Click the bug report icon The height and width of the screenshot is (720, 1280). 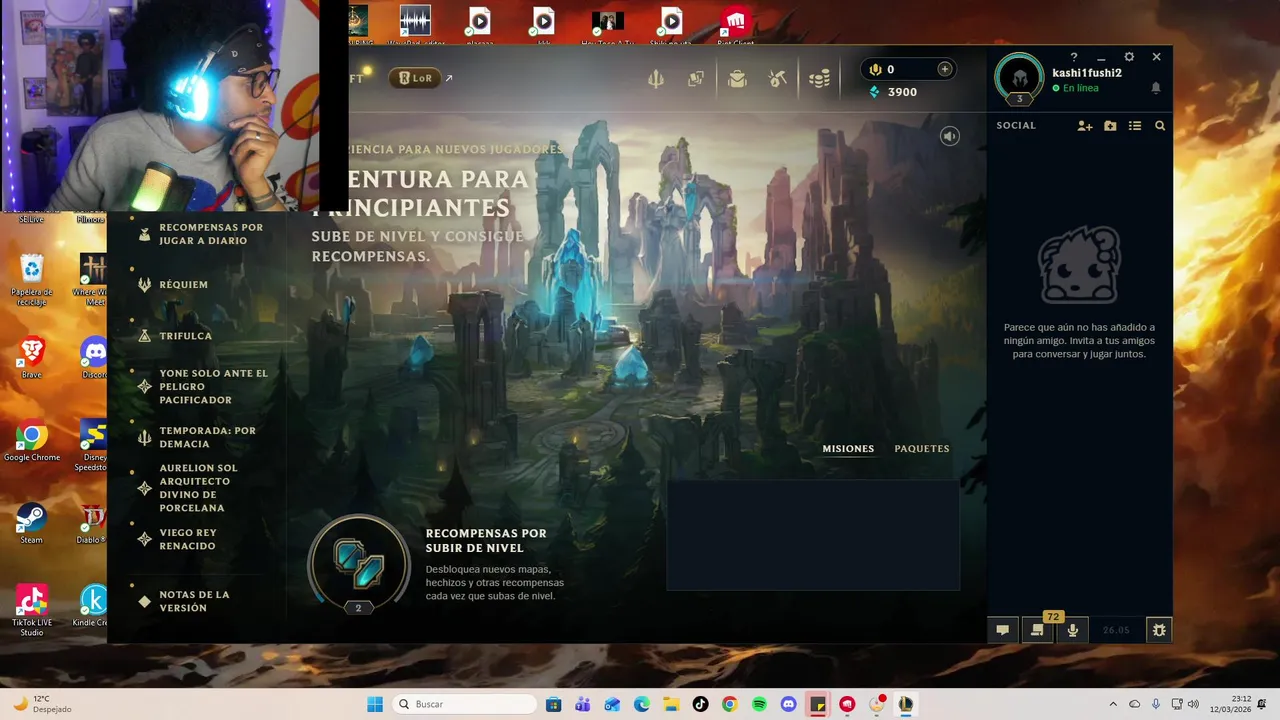[1159, 630]
